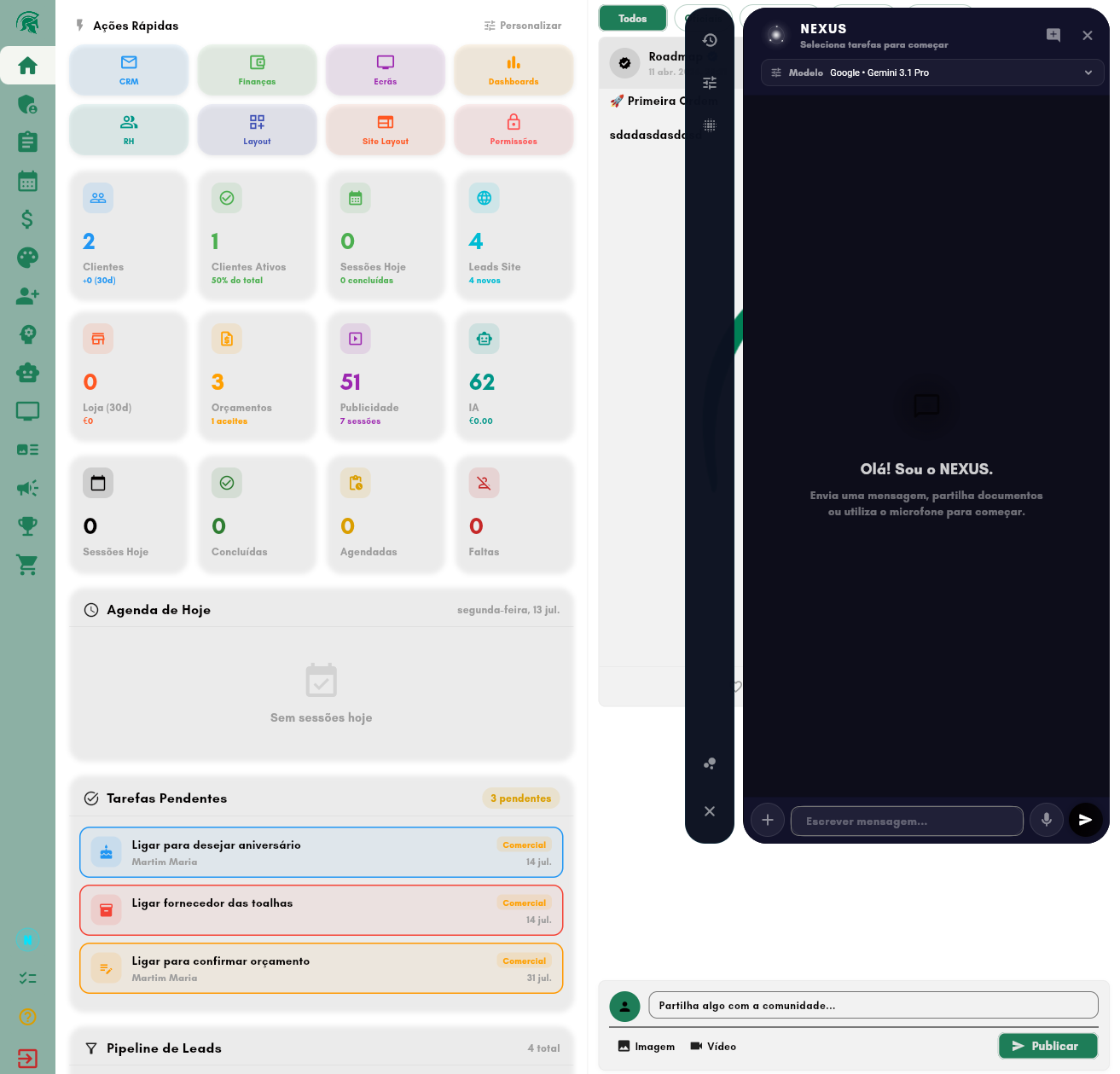Click the Publicar button
The width and height of the screenshot is (1120, 1074).
(x=1048, y=1046)
